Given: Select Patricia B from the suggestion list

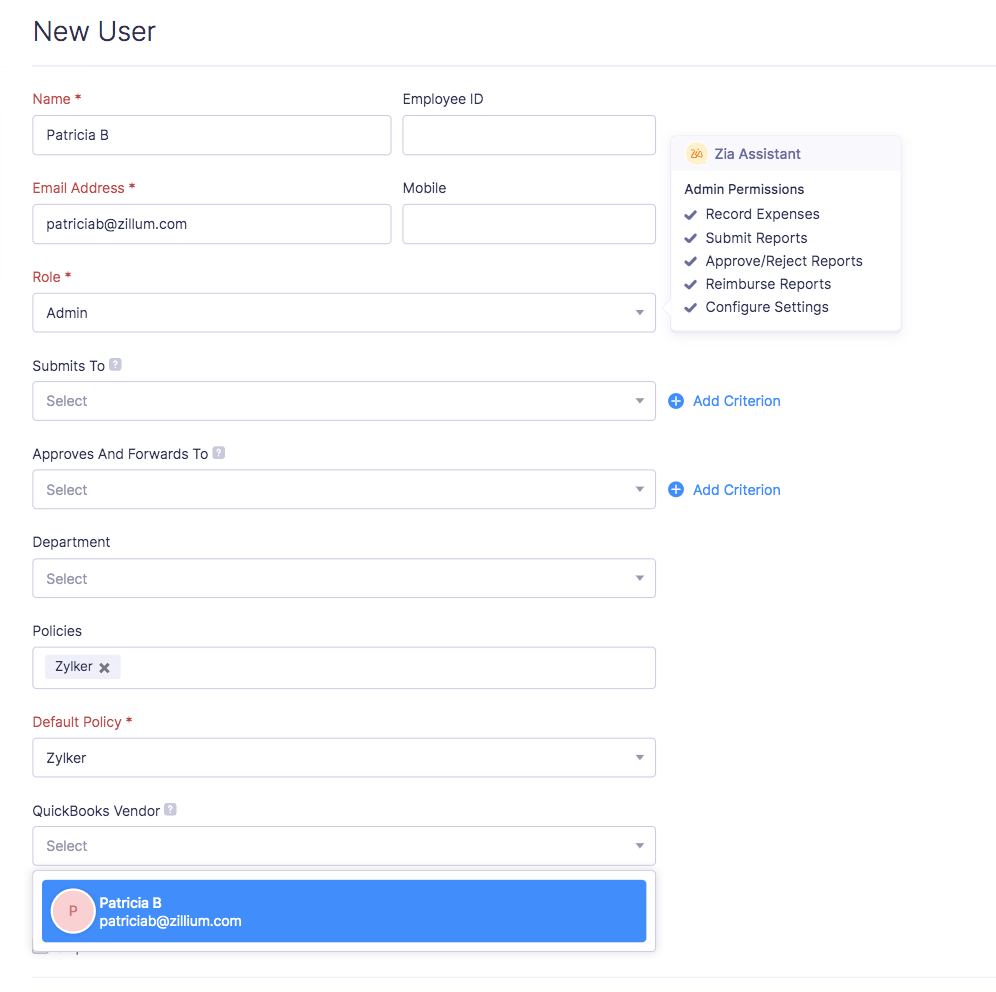Looking at the screenshot, I should [x=343, y=911].
